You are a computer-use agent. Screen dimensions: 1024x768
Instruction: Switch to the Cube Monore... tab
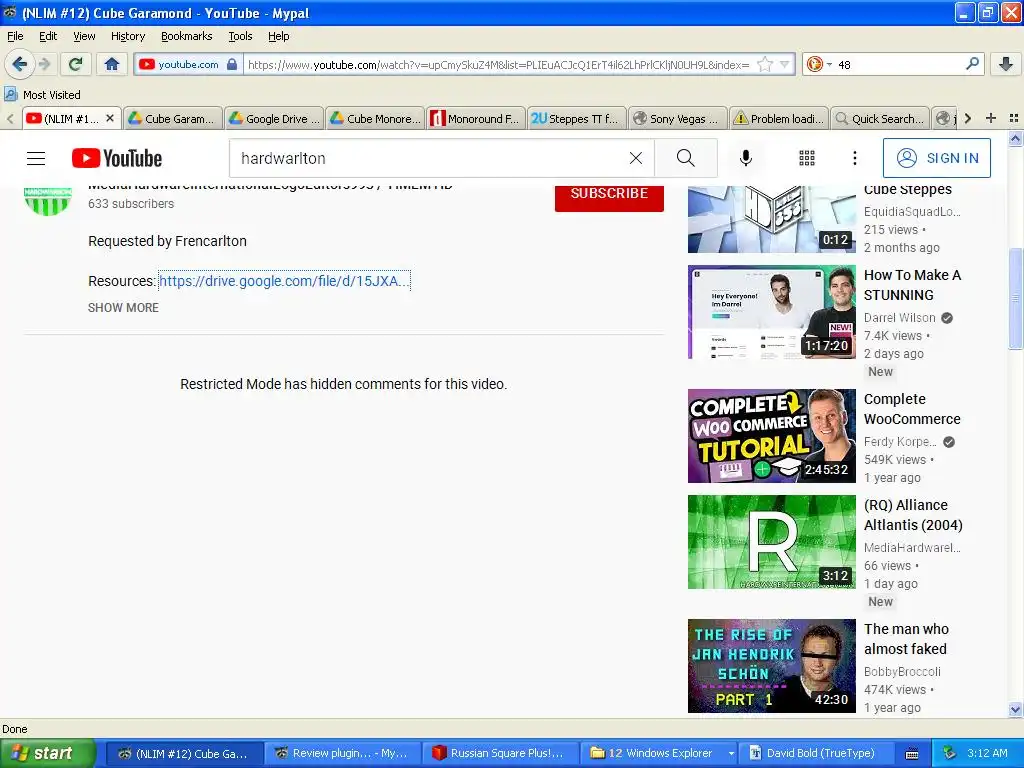coord(376,118)
